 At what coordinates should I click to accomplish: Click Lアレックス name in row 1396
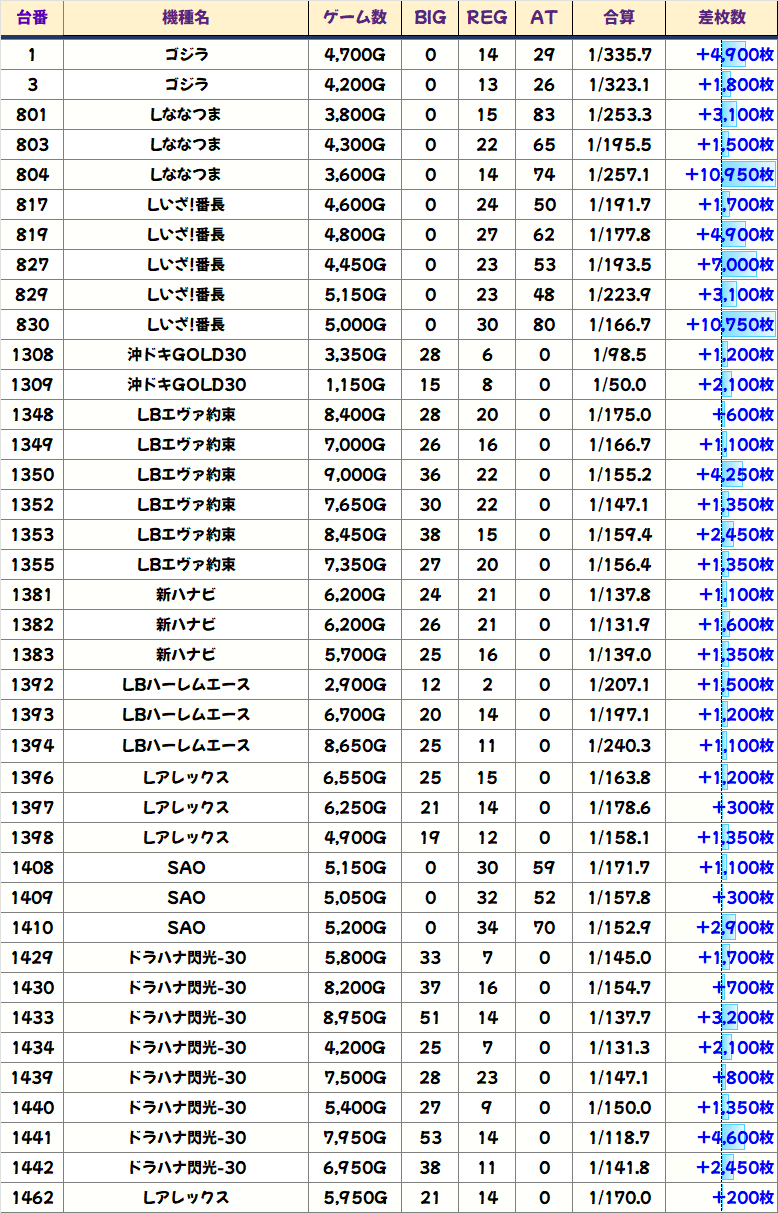pyautogui.click(x=186, y=777)
